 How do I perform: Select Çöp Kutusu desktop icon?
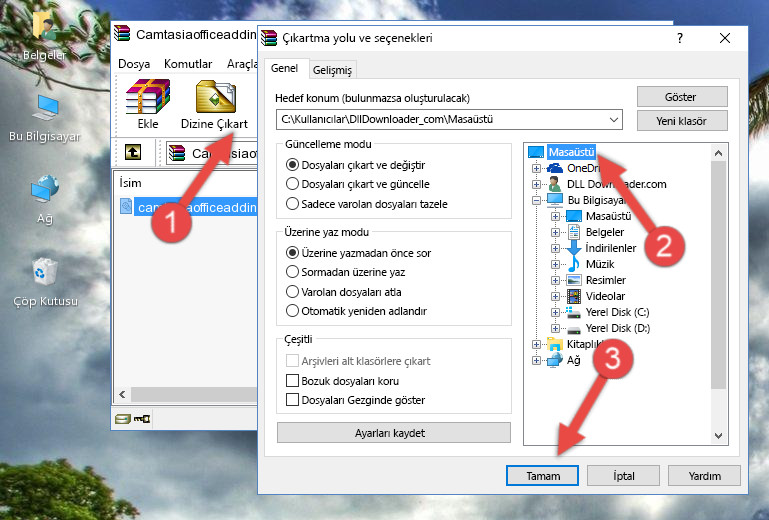[x=45, y=282]
